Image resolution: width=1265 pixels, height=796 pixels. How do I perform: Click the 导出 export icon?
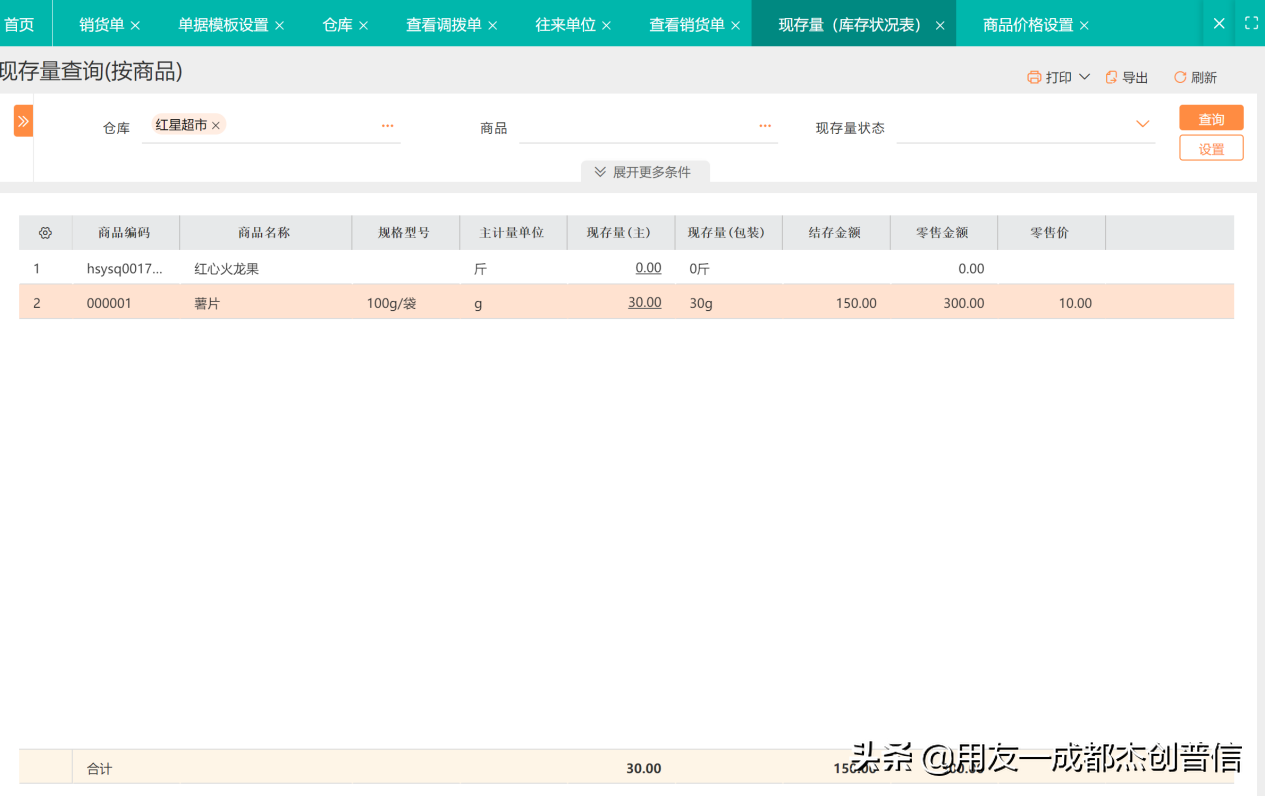(1112, 76)
